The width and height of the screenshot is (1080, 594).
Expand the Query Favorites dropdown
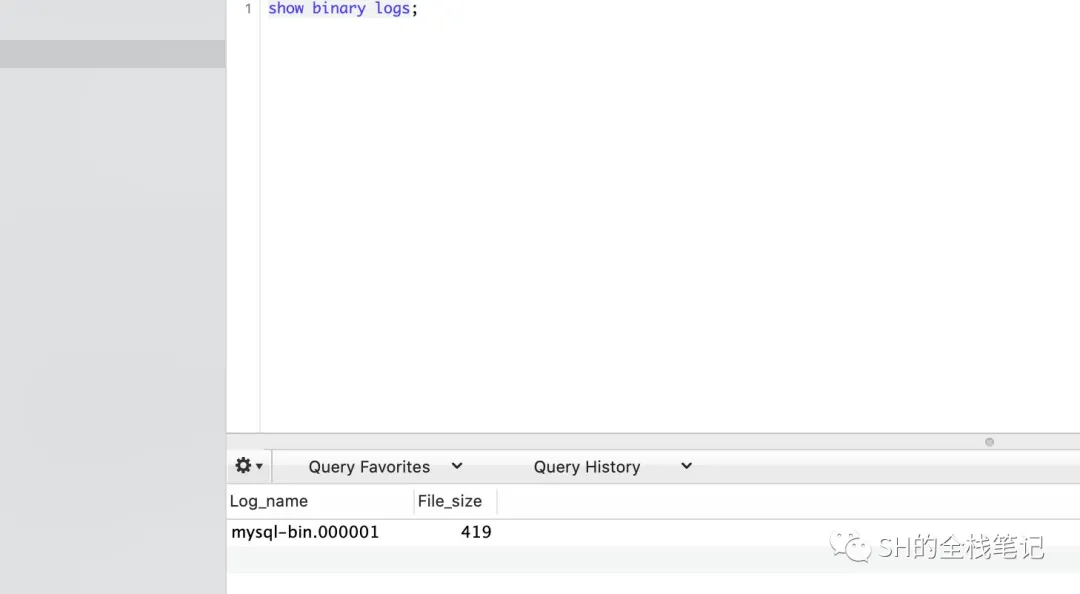369,467
